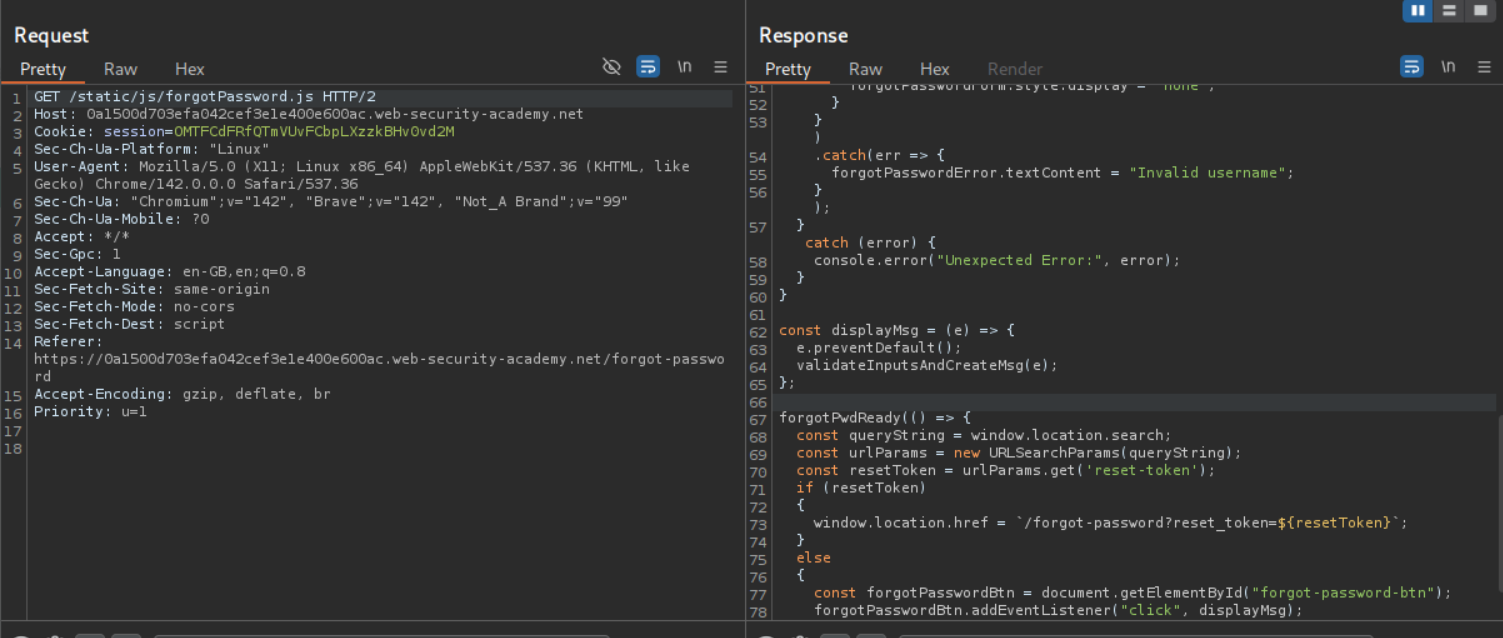Open the Request panel hamburger options menu
Screen dimensions: 1503x638
[720, 67]
